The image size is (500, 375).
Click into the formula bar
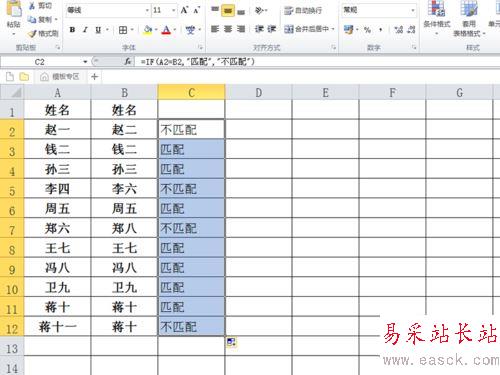tap(317, 62)
